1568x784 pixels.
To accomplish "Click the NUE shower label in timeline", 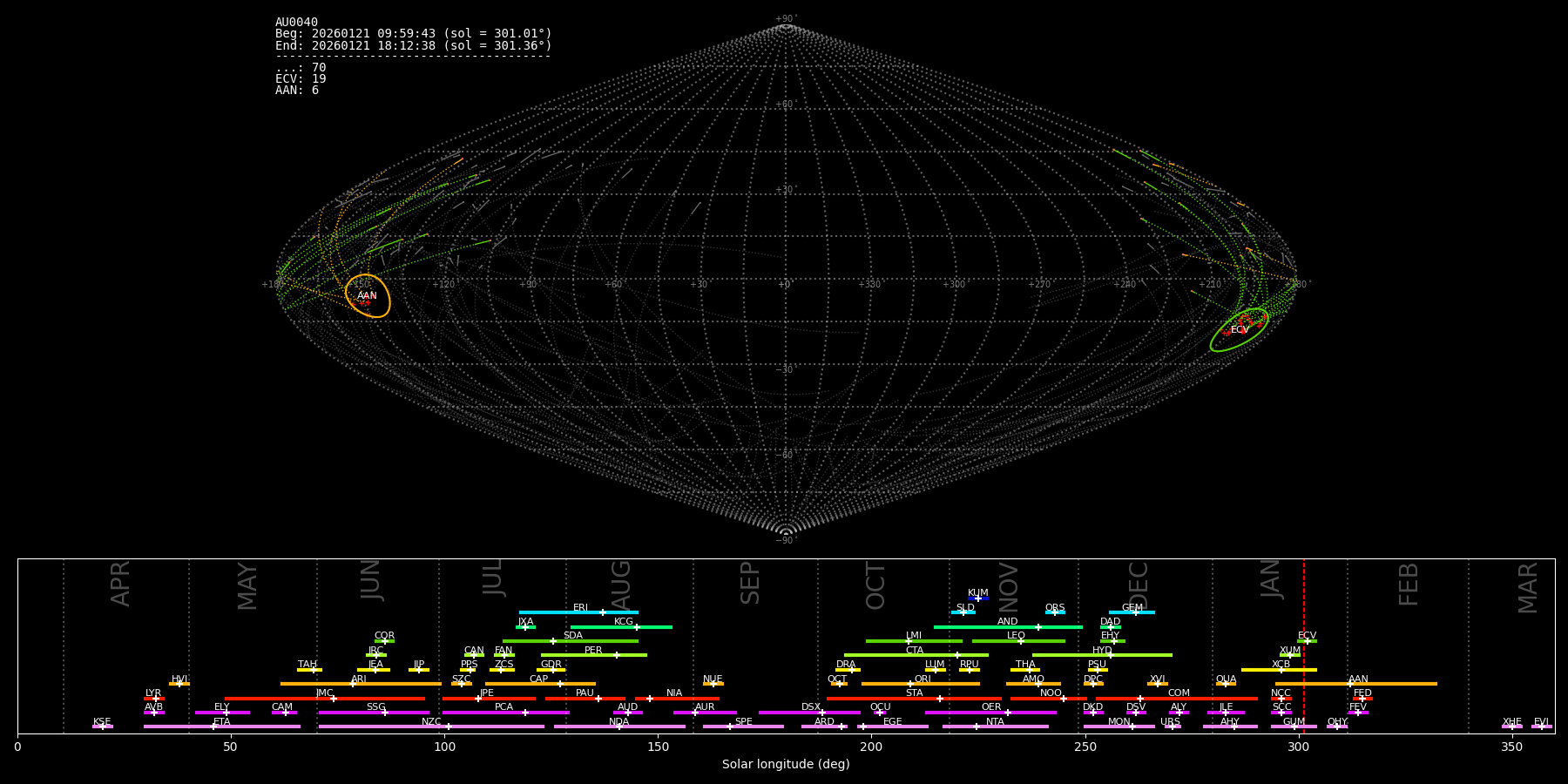I will point(713,679).
